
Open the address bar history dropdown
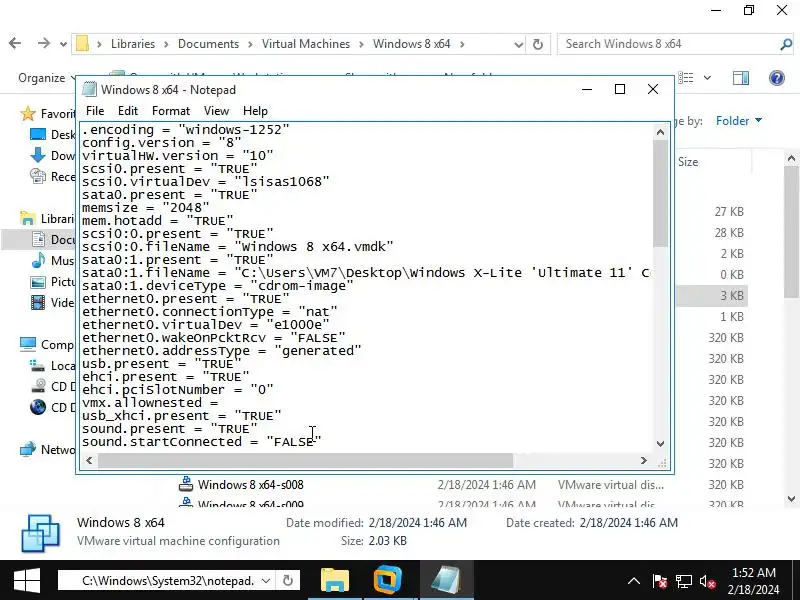point(518,44)
